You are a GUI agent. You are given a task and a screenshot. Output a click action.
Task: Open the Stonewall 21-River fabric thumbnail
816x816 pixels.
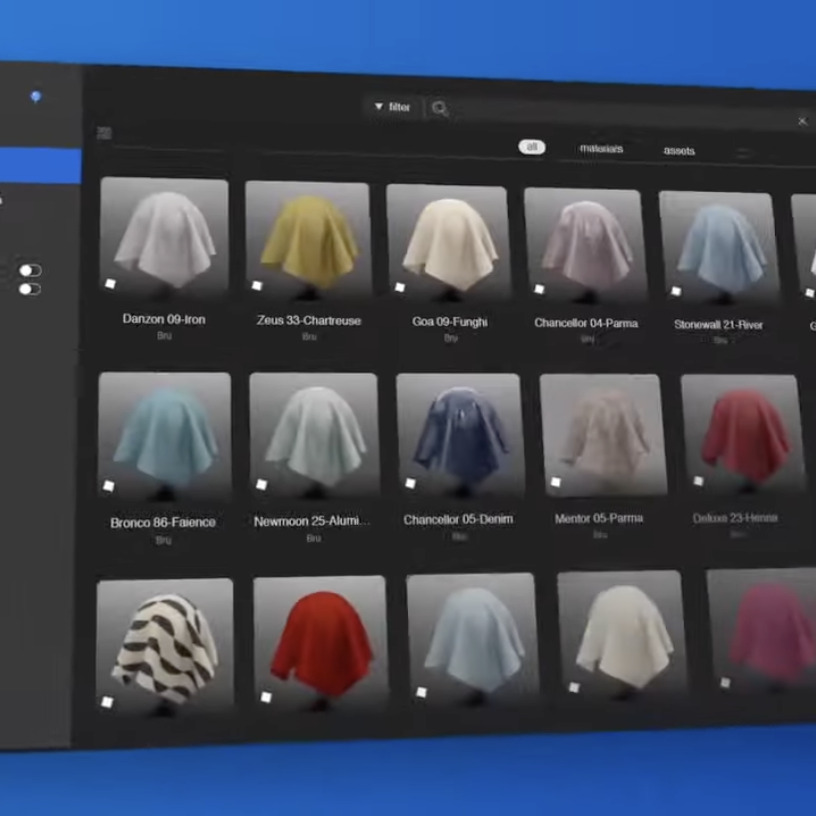[x=718, y=246]
